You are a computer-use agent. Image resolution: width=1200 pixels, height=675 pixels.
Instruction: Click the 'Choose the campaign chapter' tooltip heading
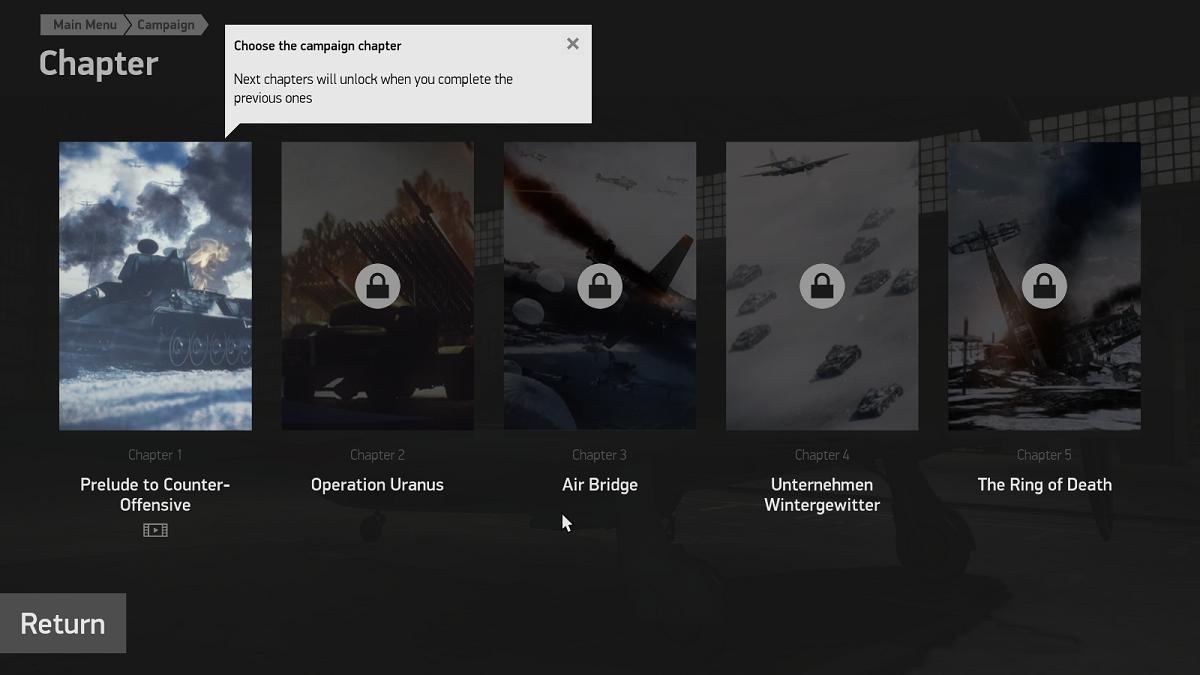318,46
